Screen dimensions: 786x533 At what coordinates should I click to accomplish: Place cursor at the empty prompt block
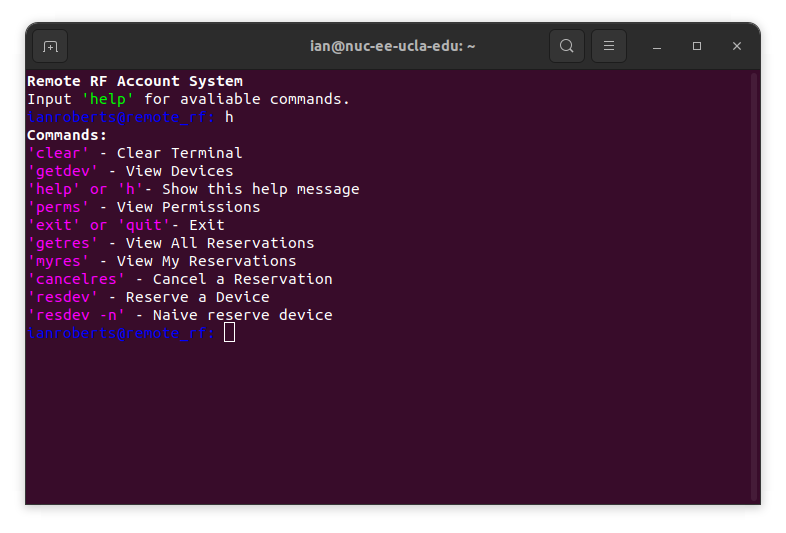click(230, 333)
